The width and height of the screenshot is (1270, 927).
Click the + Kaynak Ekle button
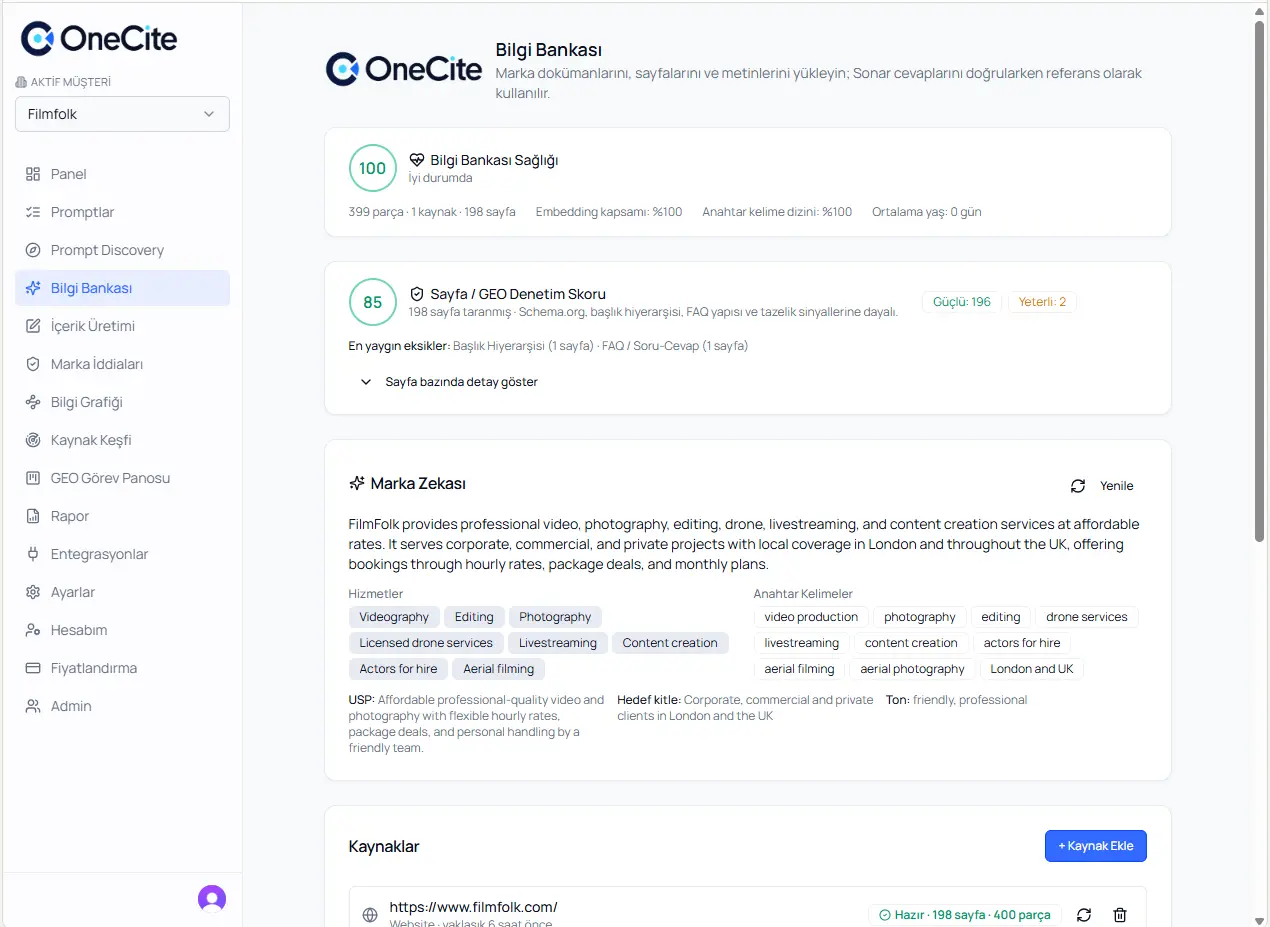coord(1096,846)
